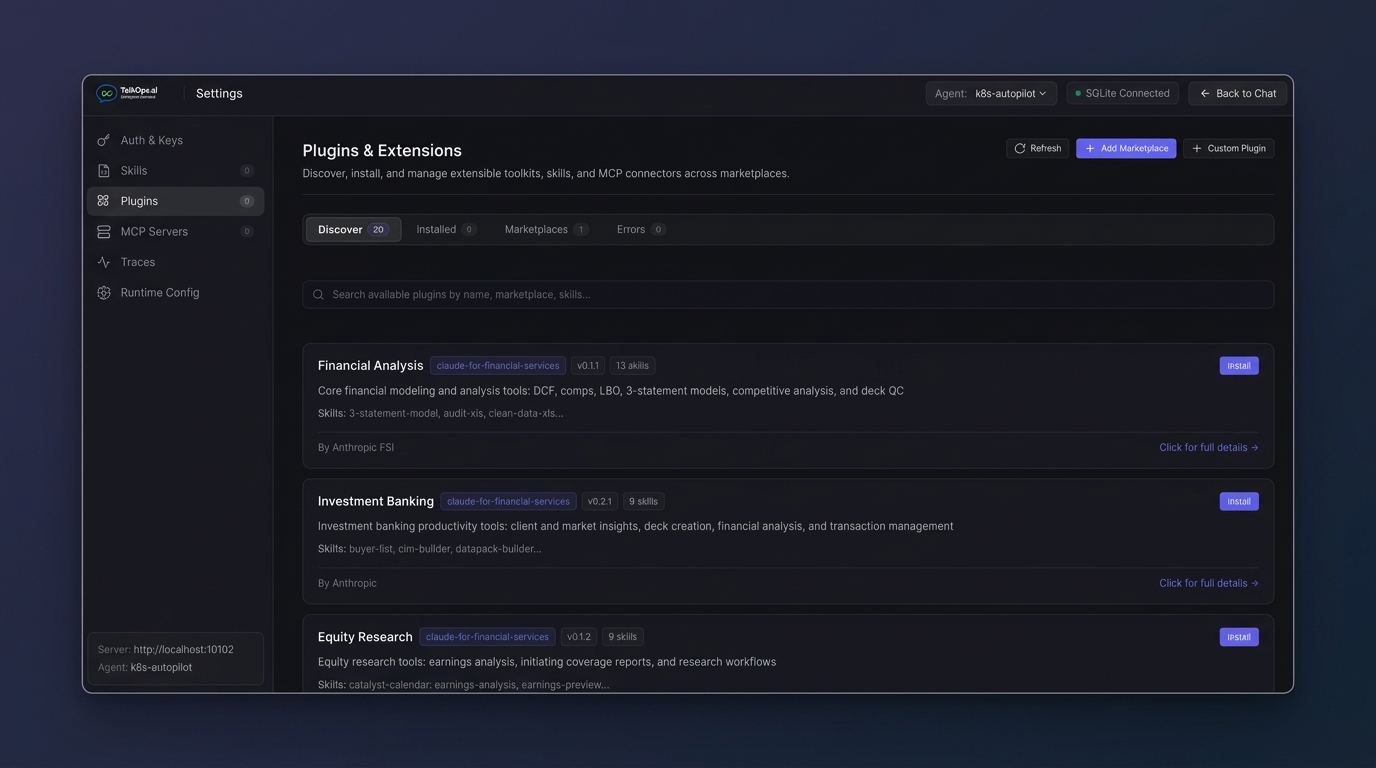The height and width of the screenshot is (768, 1376).
Task: Click the Equity Research plugin title
Action: point(365,637)
